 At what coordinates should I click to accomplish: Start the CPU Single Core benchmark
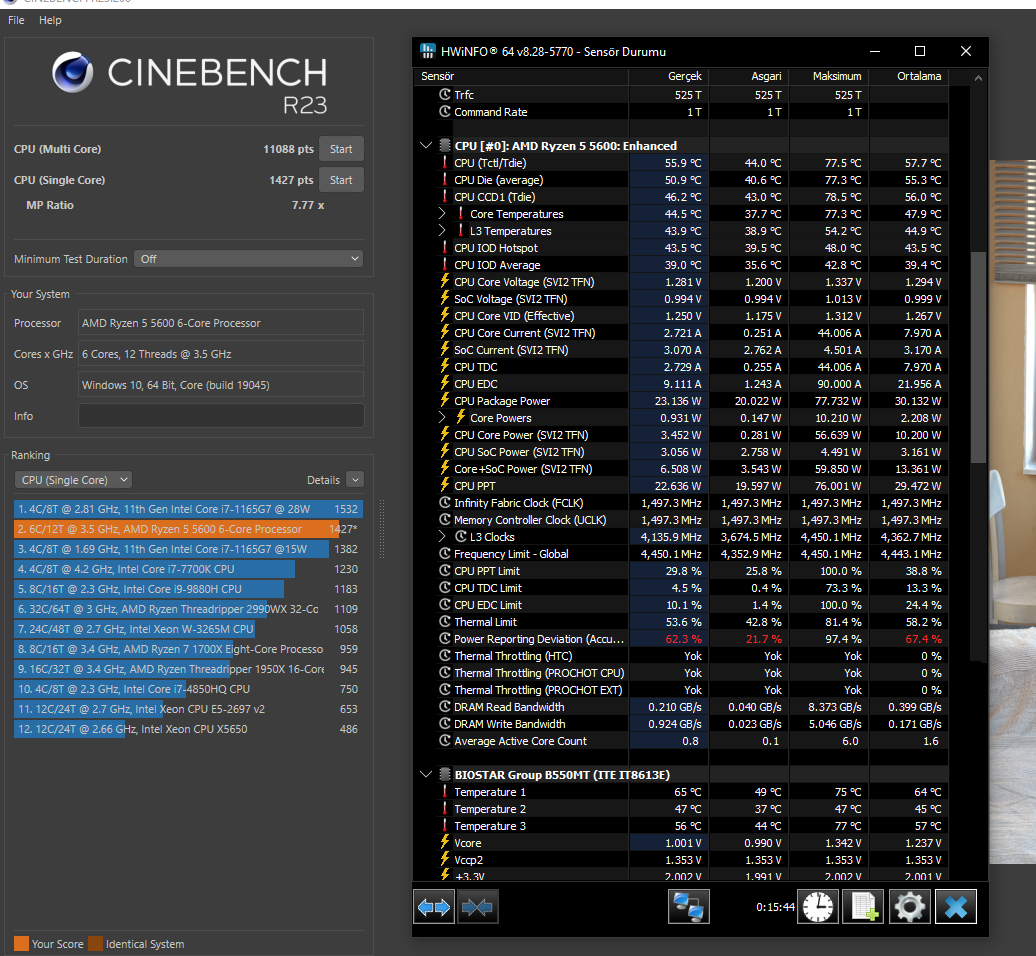click(x=341, y=180)
